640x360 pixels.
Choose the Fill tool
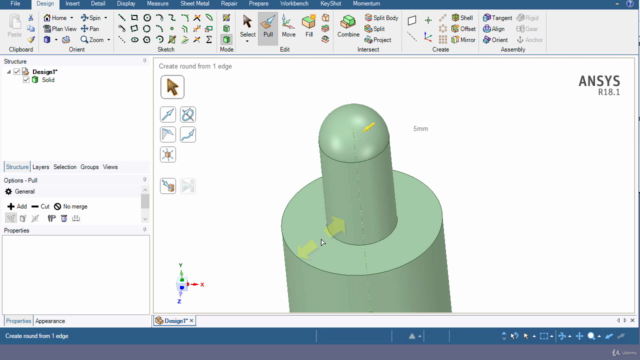[309, 27]
